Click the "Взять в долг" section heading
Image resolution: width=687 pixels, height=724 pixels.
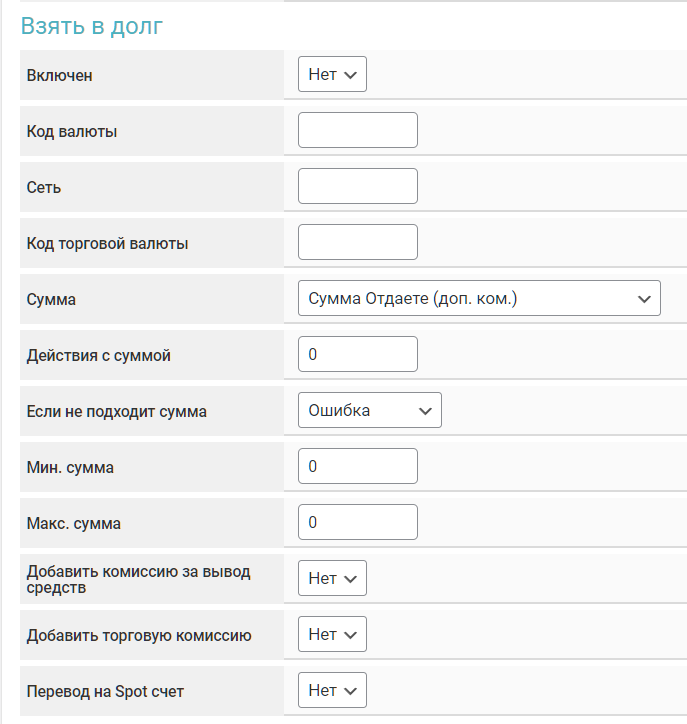point(92,27)
